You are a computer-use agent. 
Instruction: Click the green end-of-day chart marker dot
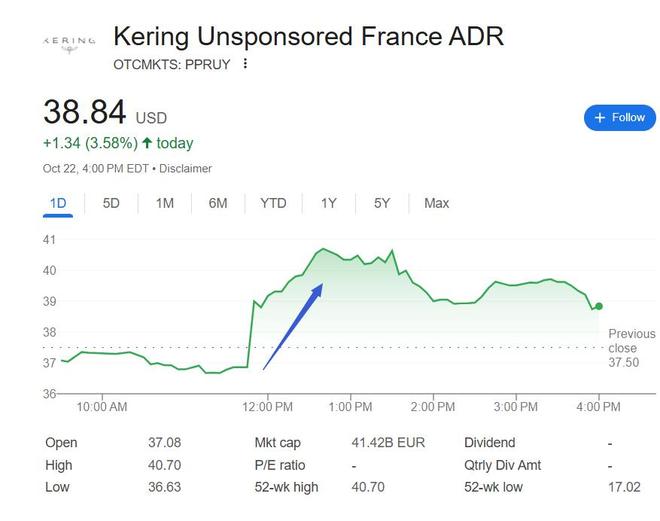click(x=599, y=306)
